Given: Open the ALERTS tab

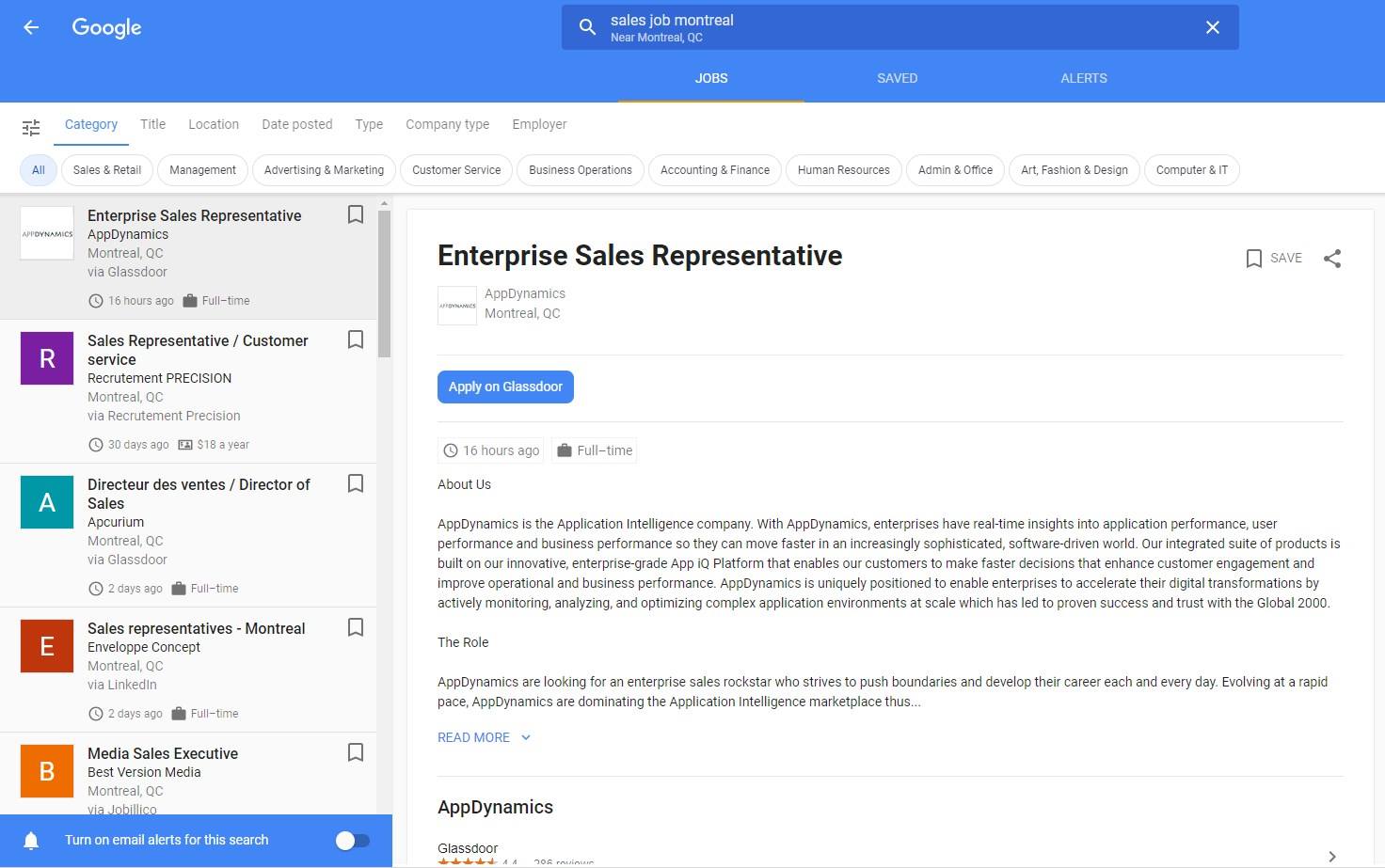Looking at the screenshot, I should [1083, 78].
